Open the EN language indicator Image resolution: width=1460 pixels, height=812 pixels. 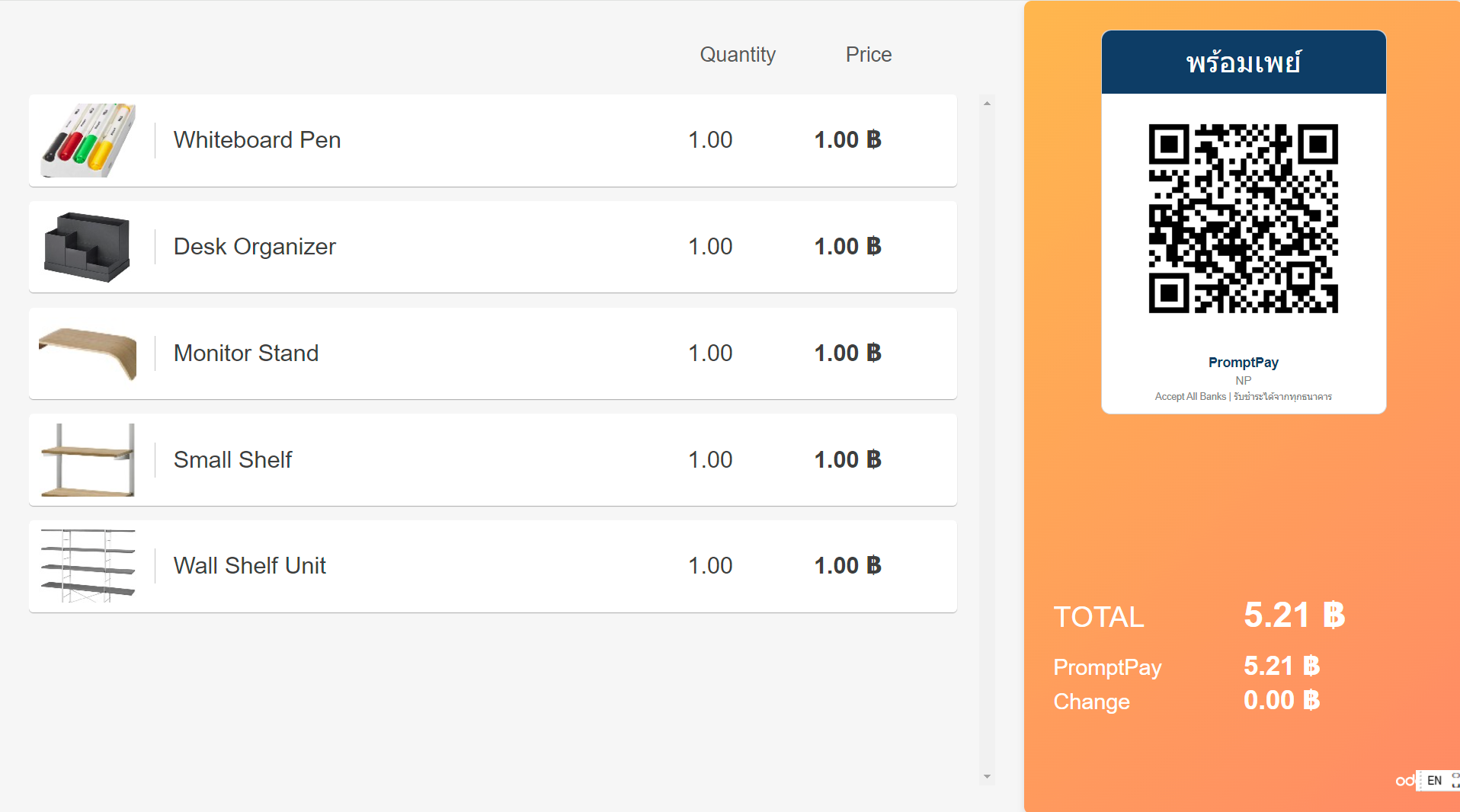tap(1434, 781)
